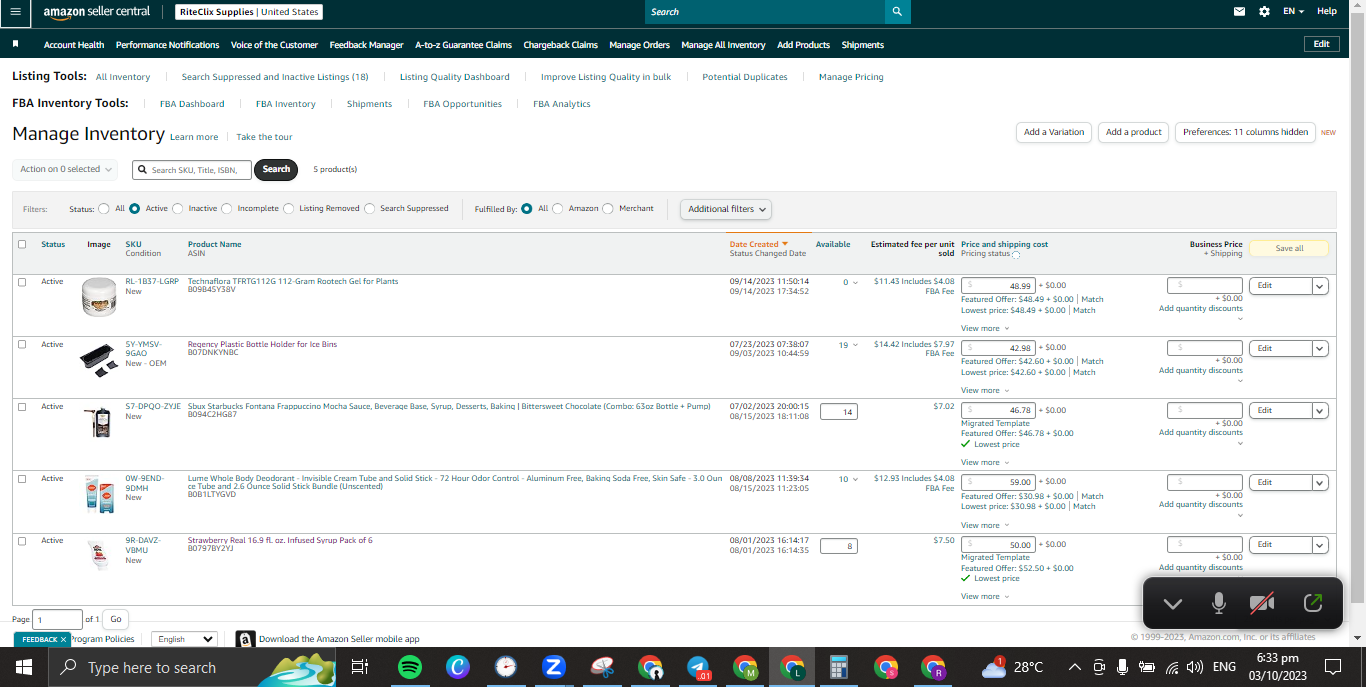
Task: Switch to Listing Quality Dashboard
Action: [x=454, y=77]
